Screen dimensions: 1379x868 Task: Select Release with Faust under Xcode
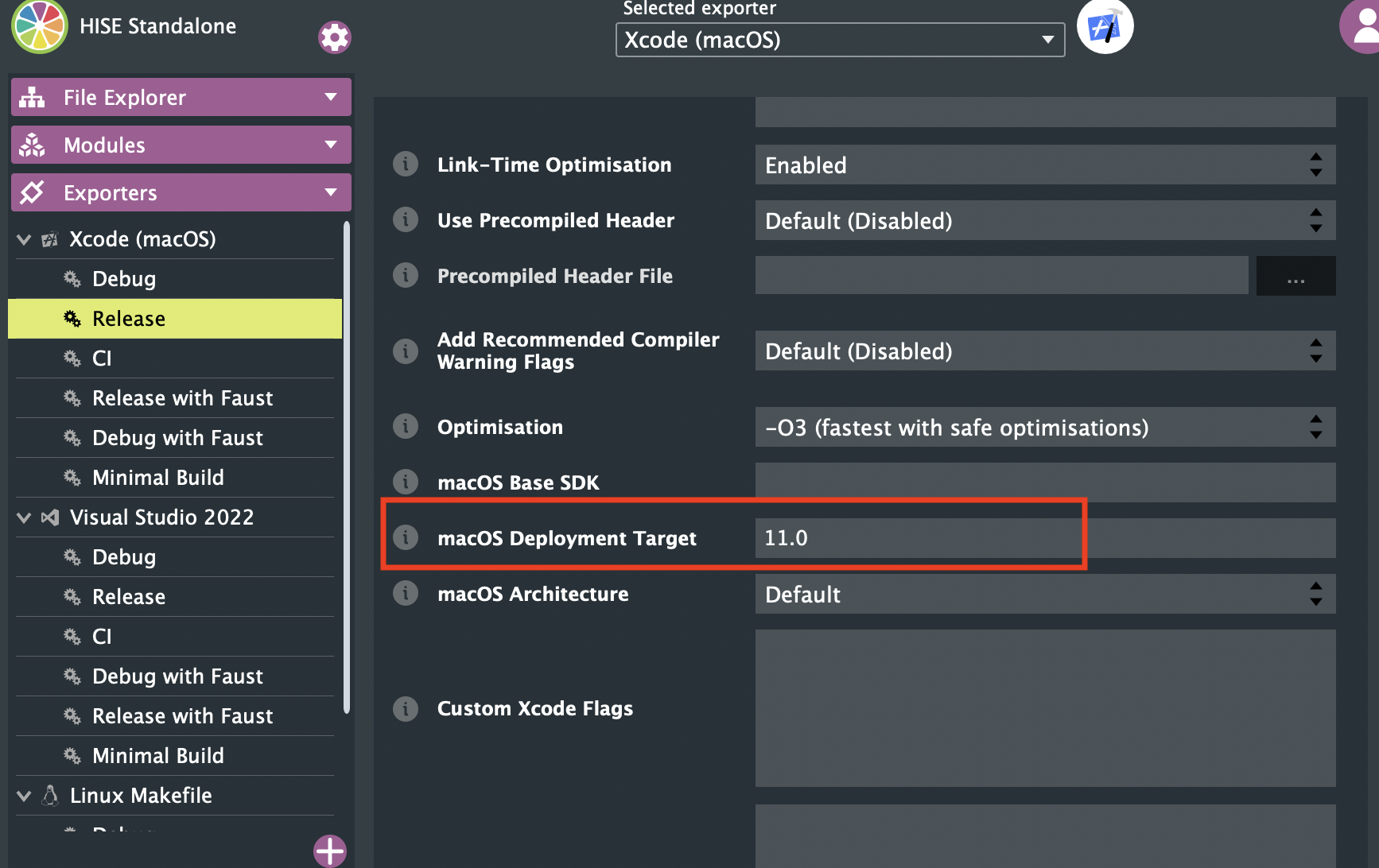click(x=175, y=398)
